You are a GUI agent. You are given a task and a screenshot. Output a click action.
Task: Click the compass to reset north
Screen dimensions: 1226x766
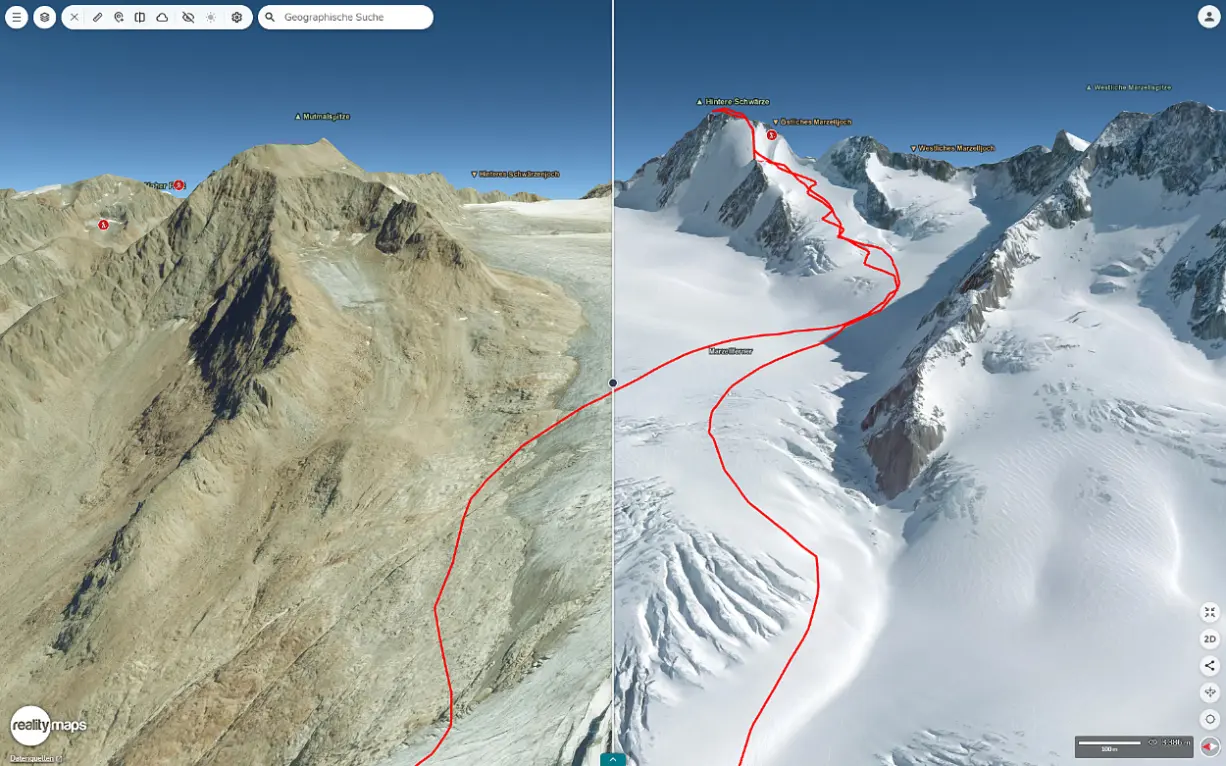click(1210, 746)
